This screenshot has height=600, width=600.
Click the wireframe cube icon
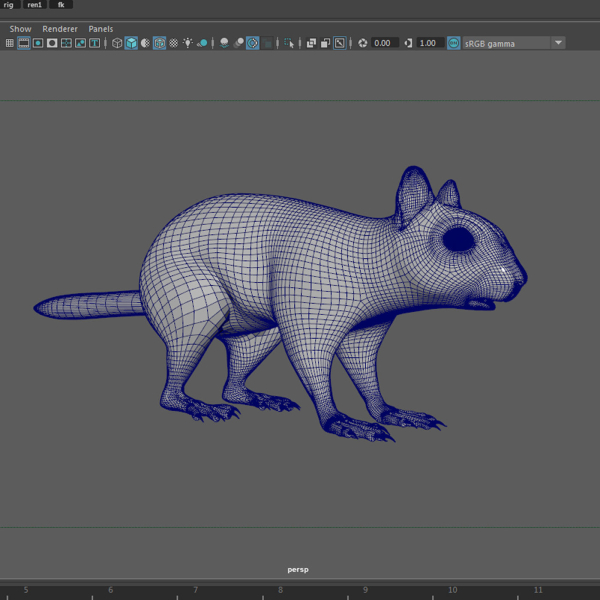point(117,43)
